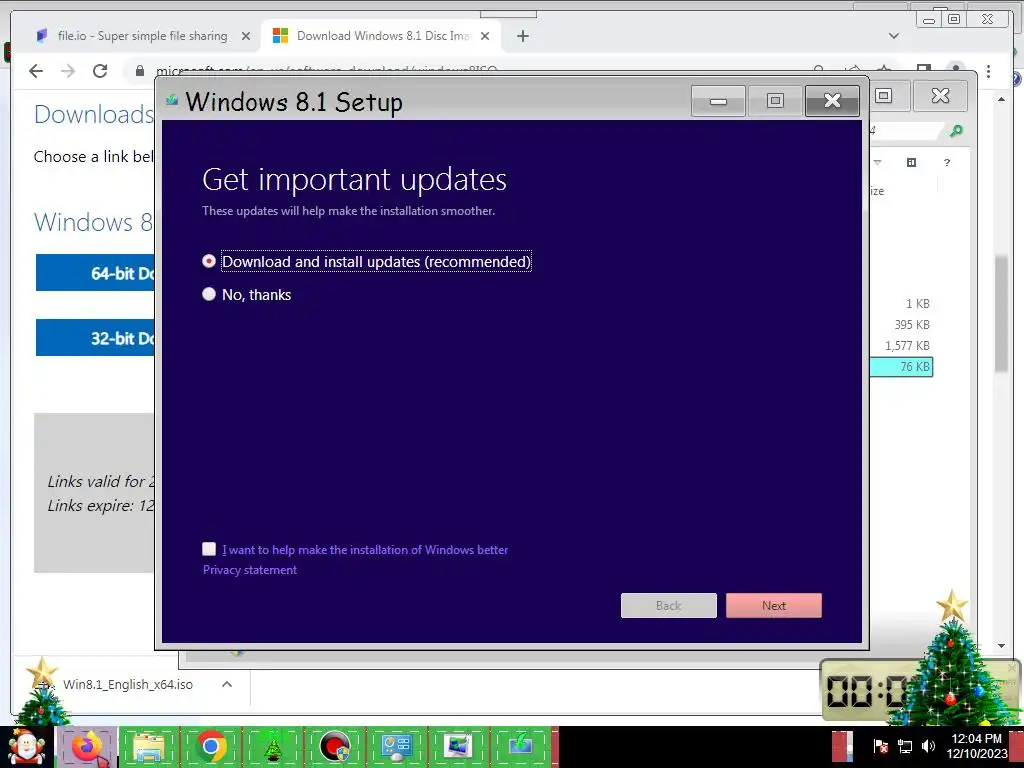The height and width of the screenshot is (768, 1024).
Task: Click the 32-bit Download button on the page
Action: [95, 338]
